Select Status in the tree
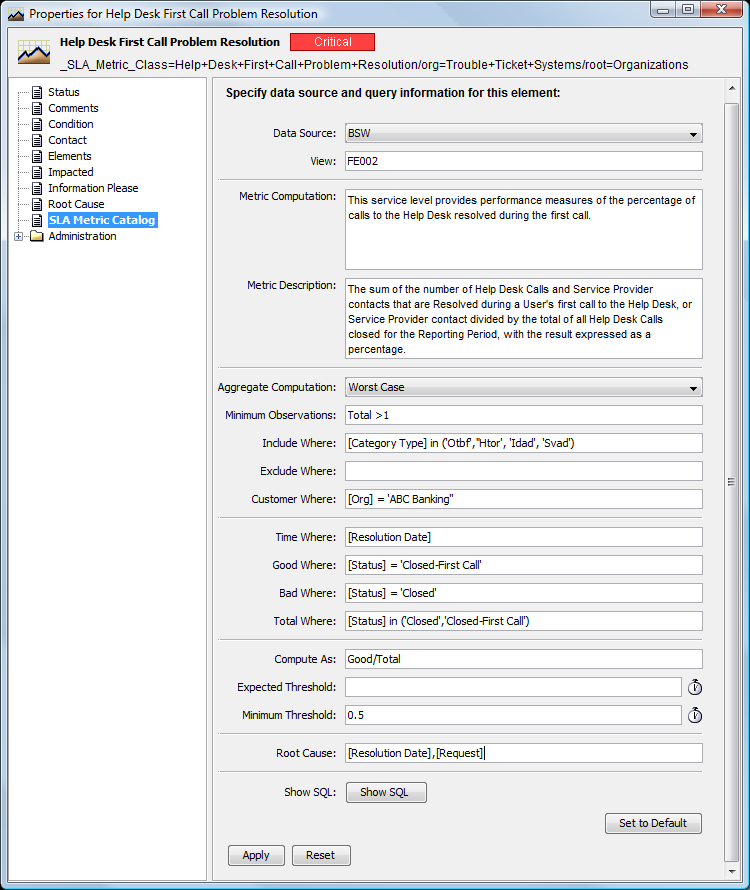 click(x=64, y=92)
